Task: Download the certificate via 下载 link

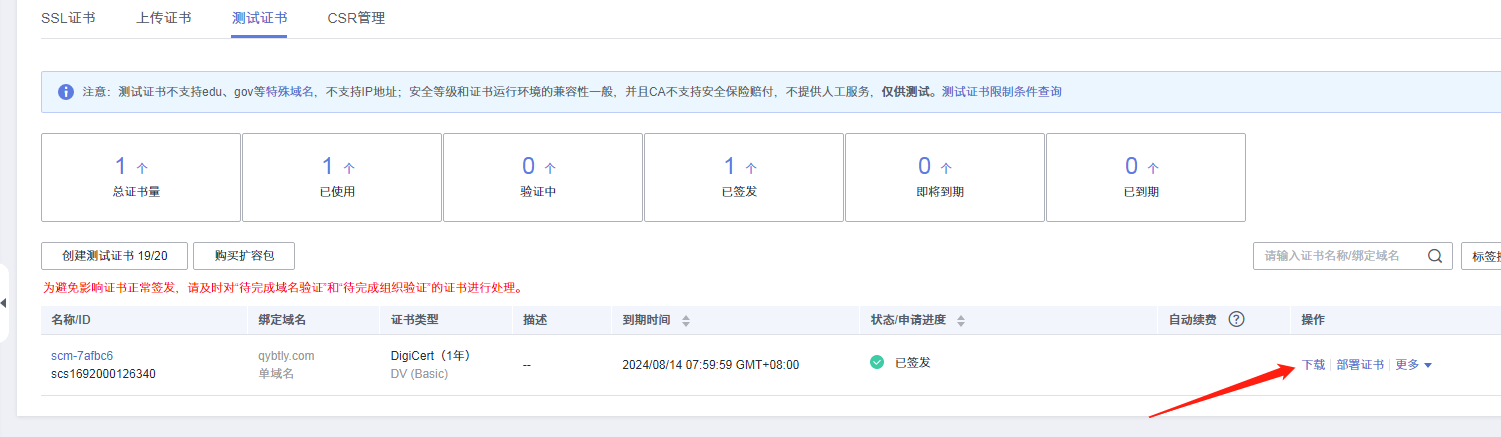Action: pos(1313,365)
